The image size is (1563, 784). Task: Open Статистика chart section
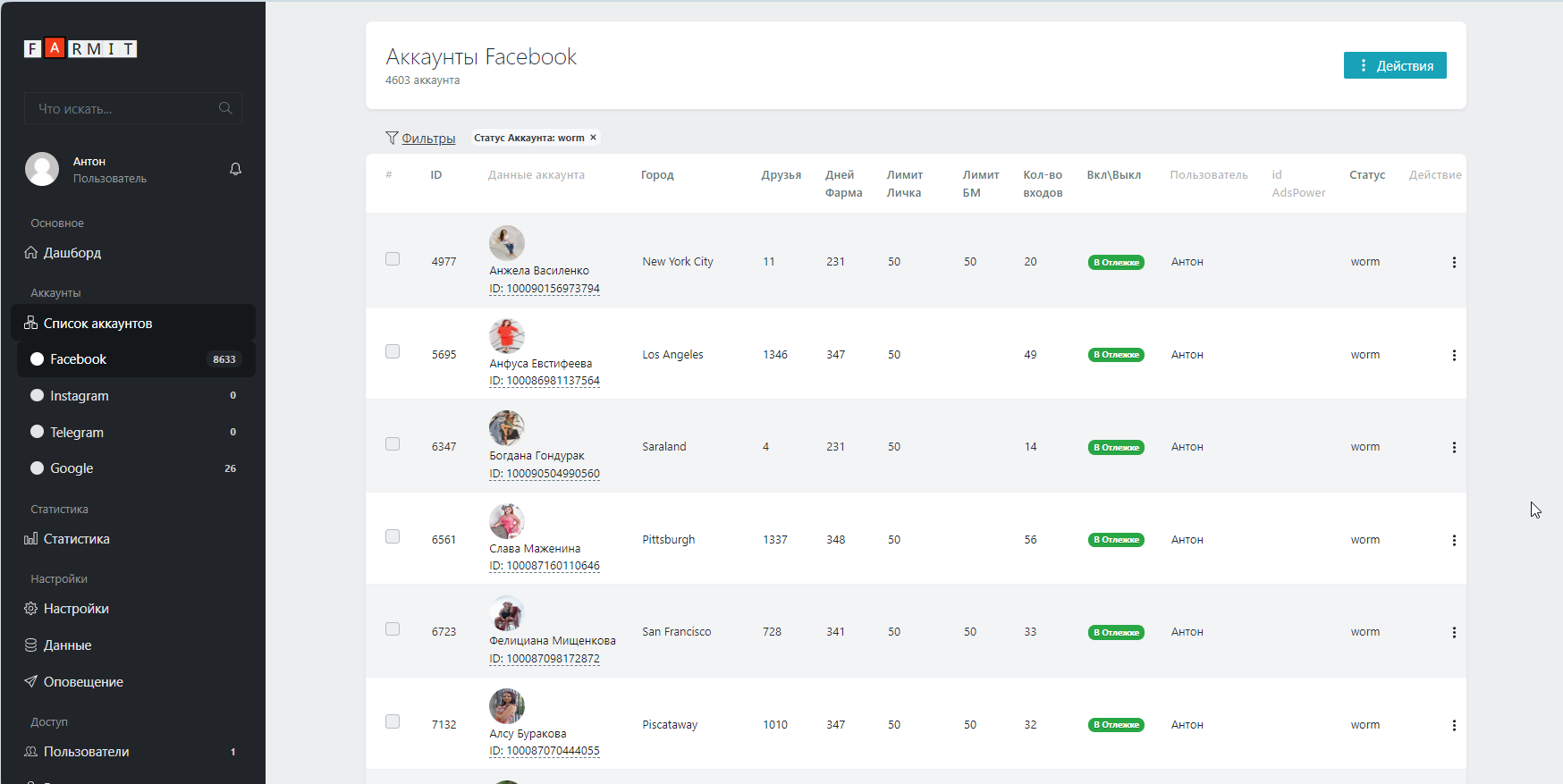click(x=76, y=539)
